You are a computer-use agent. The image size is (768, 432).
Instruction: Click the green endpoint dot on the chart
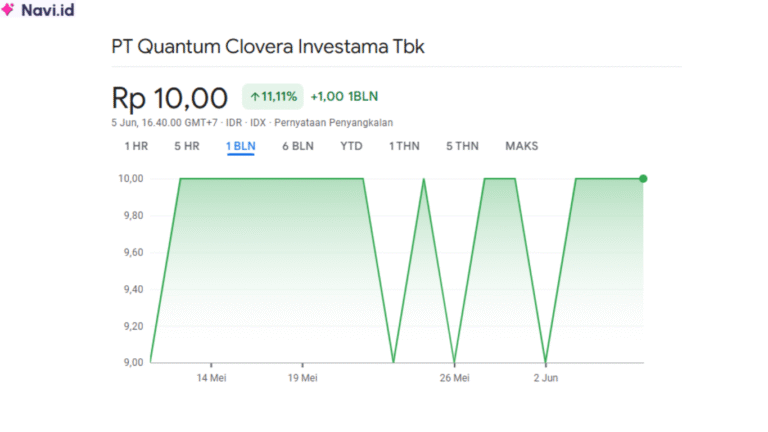(x=643, y=179)
